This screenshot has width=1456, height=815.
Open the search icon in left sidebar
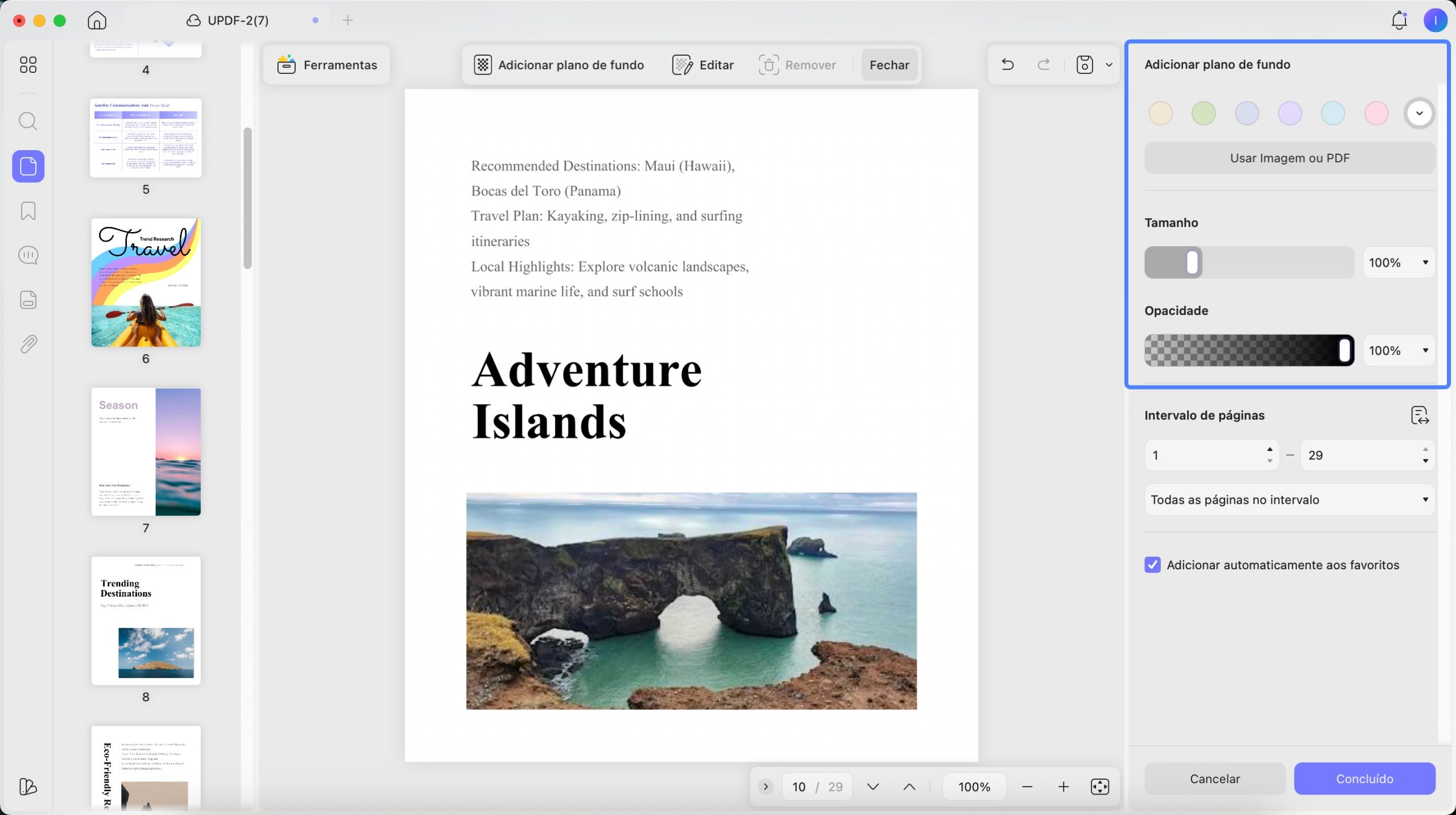pyautogui.click(x=28, y=121)
